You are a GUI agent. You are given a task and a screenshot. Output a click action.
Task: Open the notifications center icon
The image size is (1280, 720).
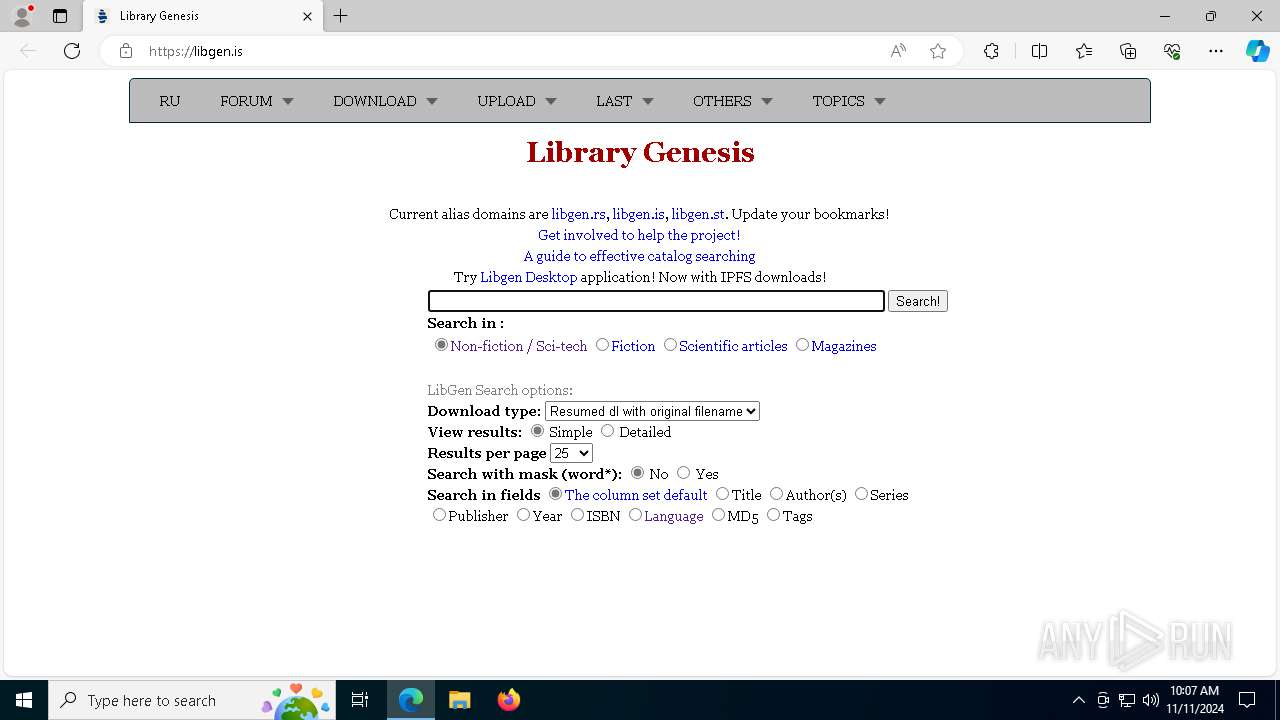tap(1247, 700)
